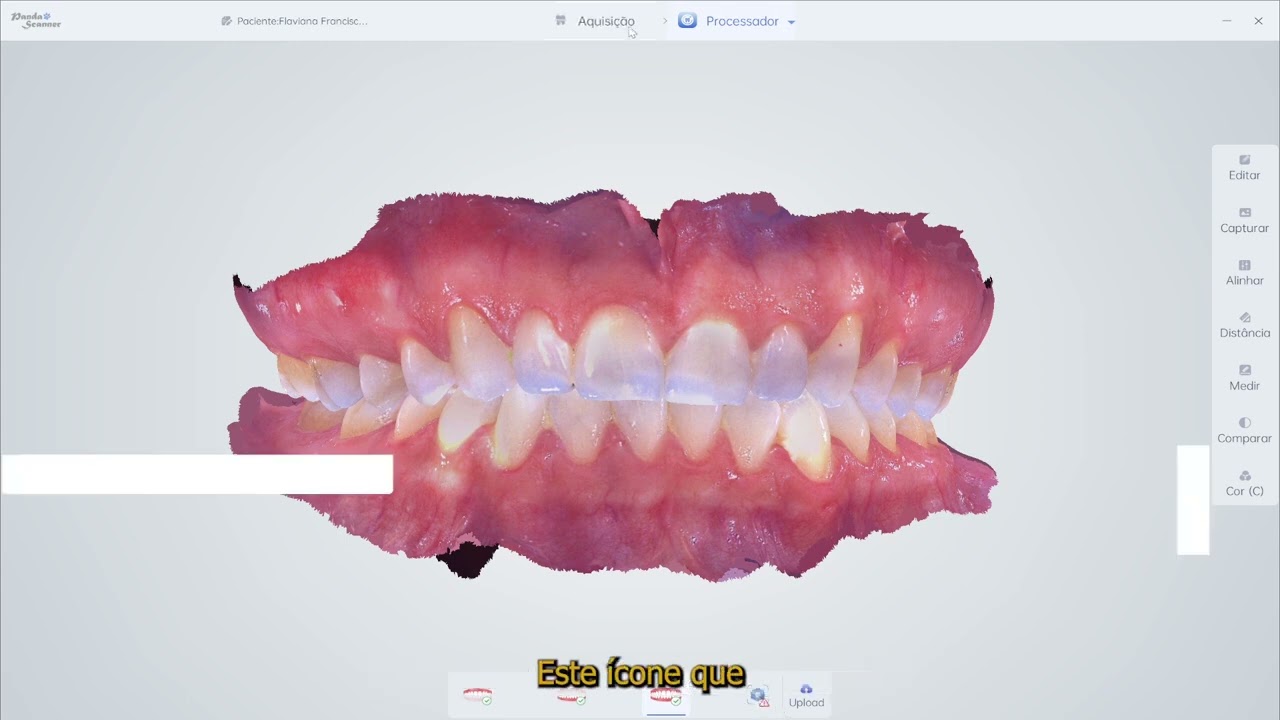This screenshot has height=720, width=1280.
Task: Upload the scan data
Action: 806,695
